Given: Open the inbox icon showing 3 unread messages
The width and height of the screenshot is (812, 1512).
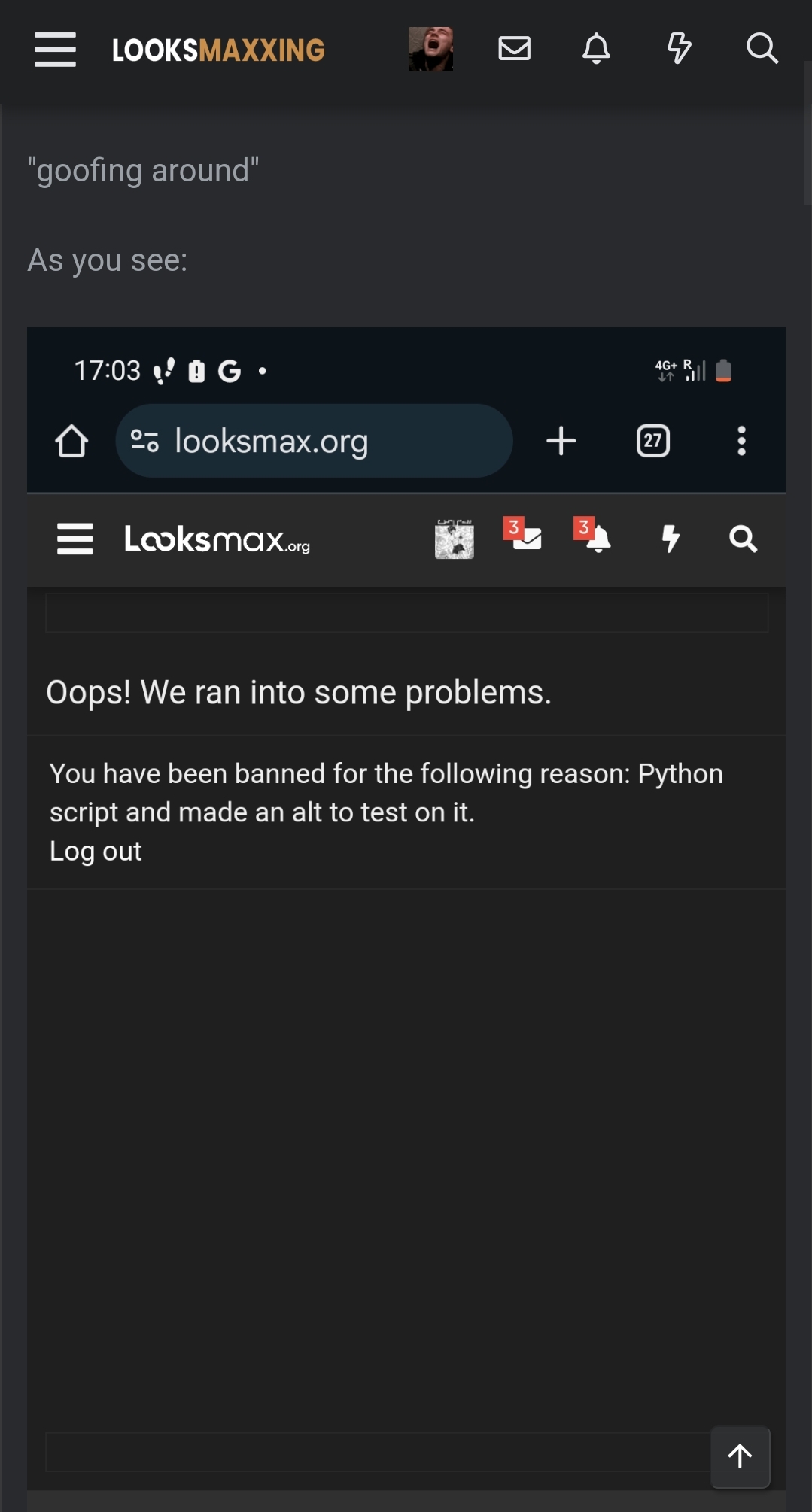Looking at the screenshot, I should (x=527, y=540).
